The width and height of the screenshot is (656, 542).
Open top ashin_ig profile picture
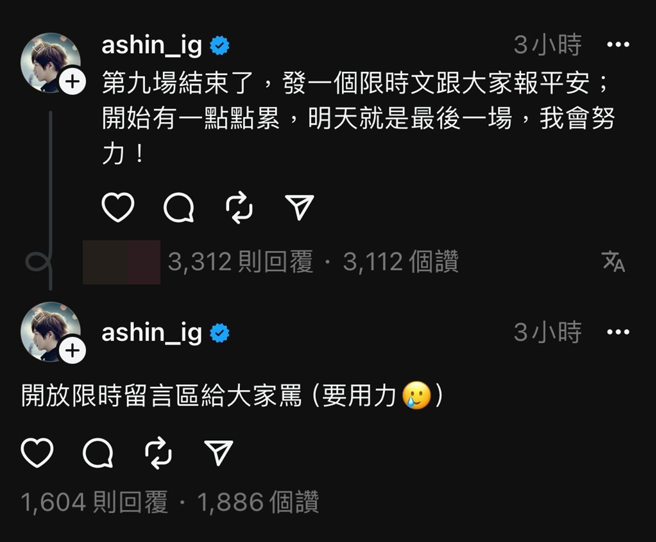pos(51,63)
